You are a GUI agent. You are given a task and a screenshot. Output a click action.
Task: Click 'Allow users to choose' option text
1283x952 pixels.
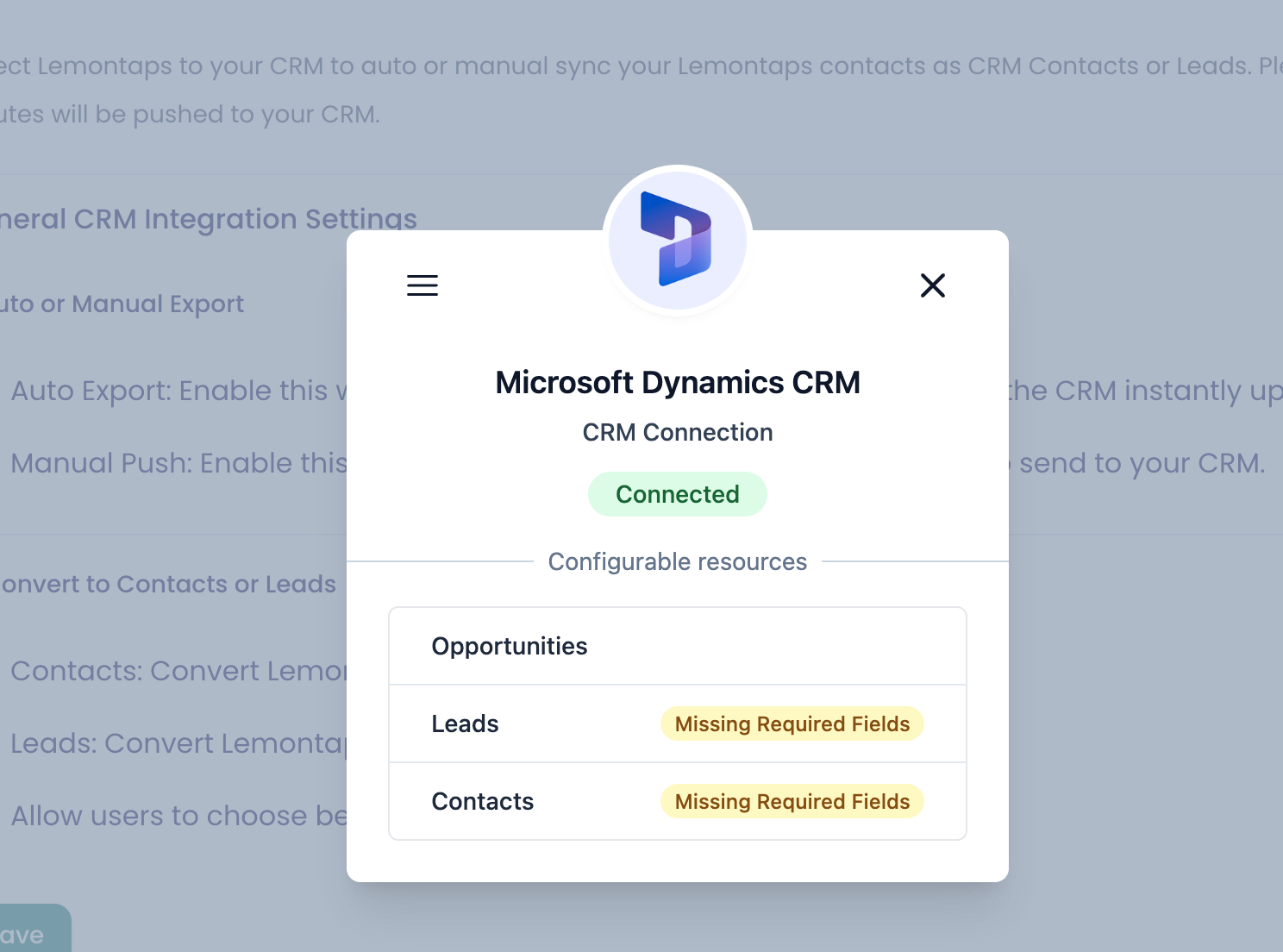click(x=178, y=816)
